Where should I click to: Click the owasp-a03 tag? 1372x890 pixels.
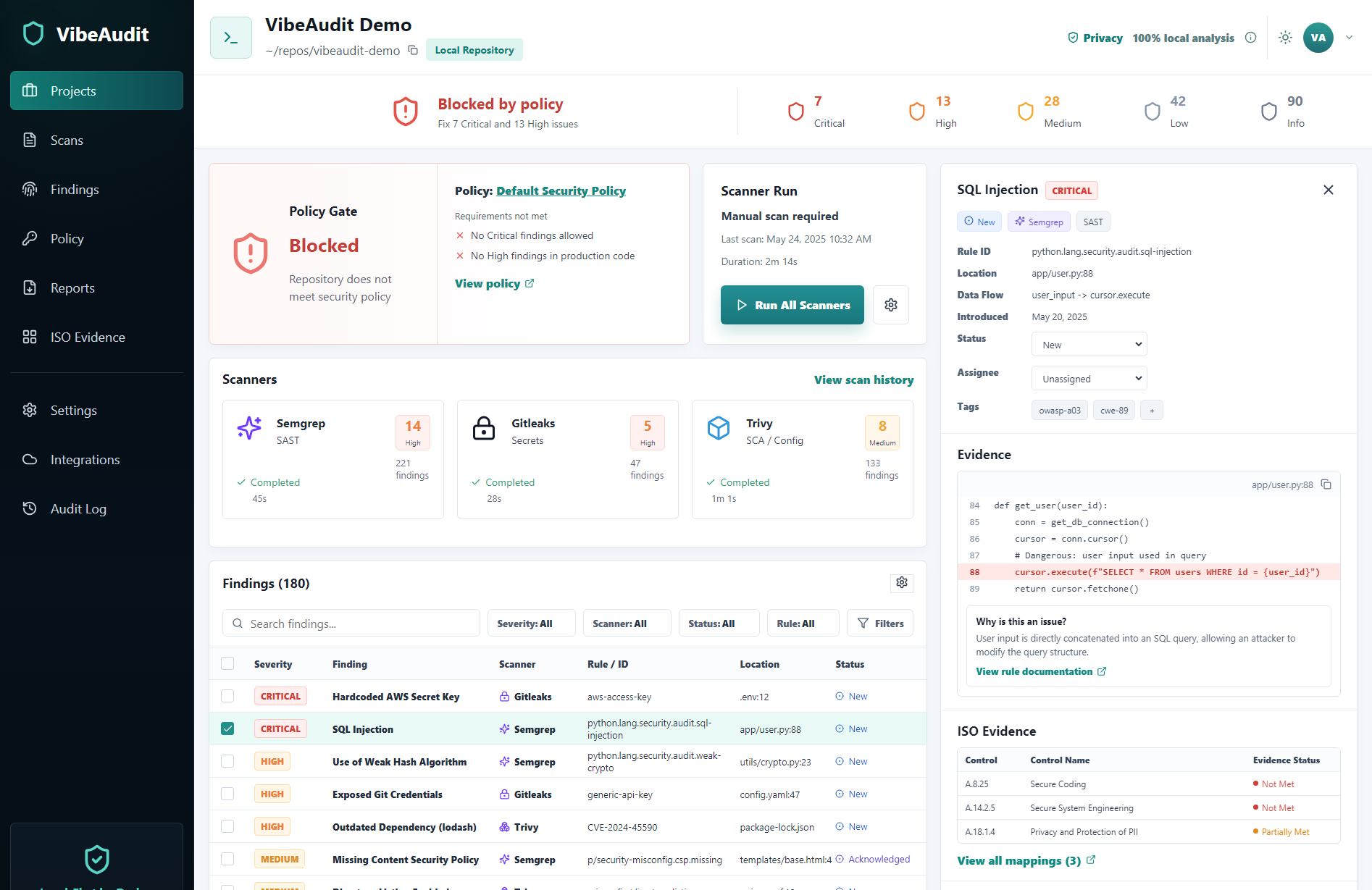pyautogui.click(x=1060, y=410)
